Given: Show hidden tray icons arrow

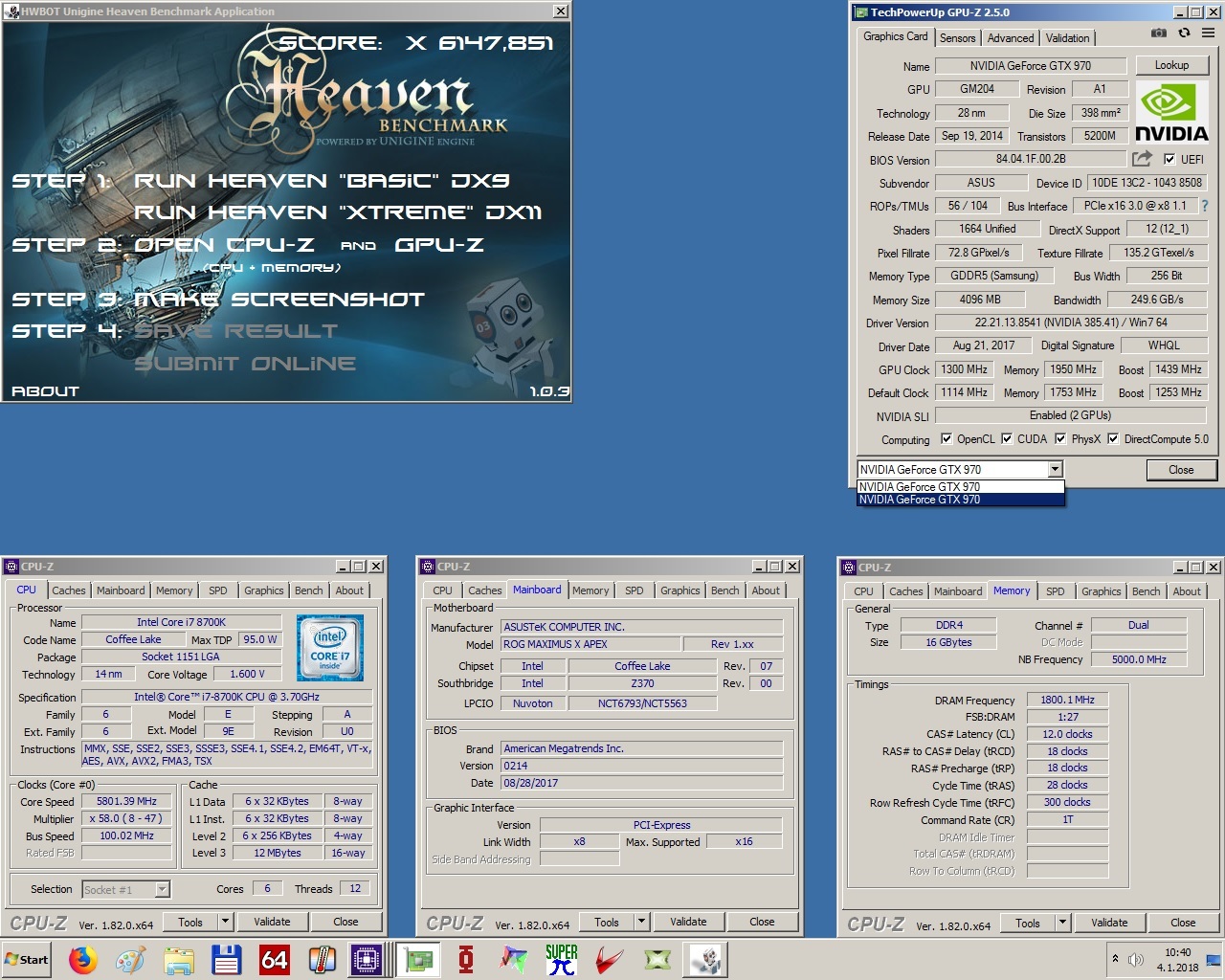Looking at the screenshot, I should coord(1114,959).
